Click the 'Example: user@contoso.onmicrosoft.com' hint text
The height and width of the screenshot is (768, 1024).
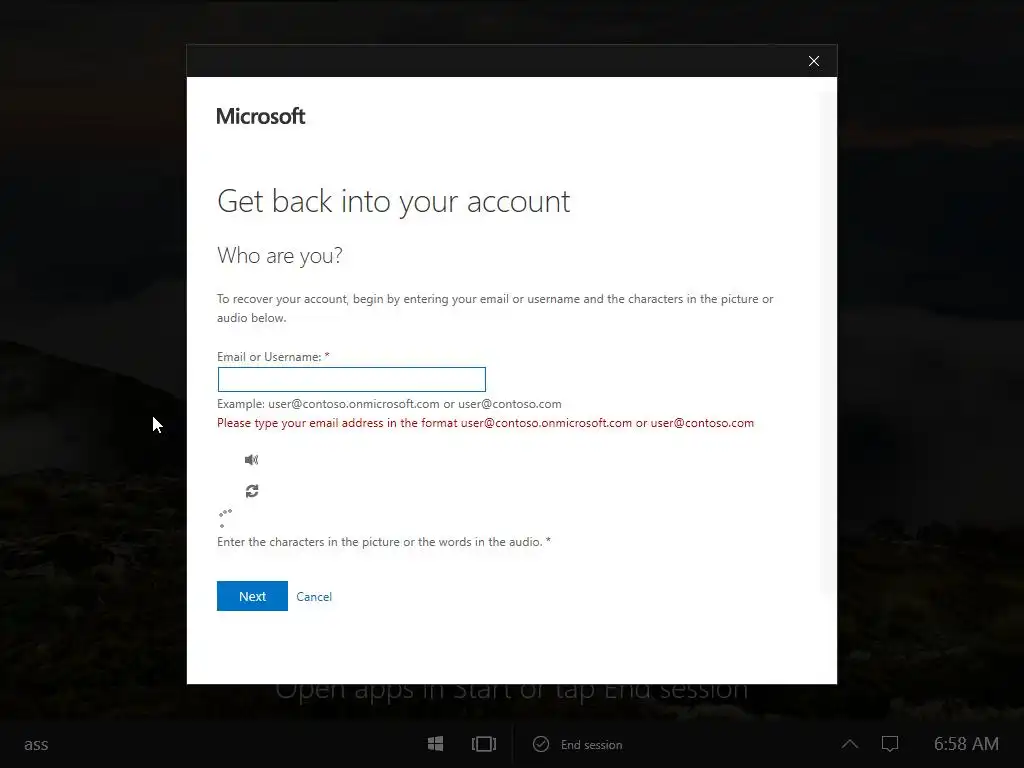pos(389,404)
